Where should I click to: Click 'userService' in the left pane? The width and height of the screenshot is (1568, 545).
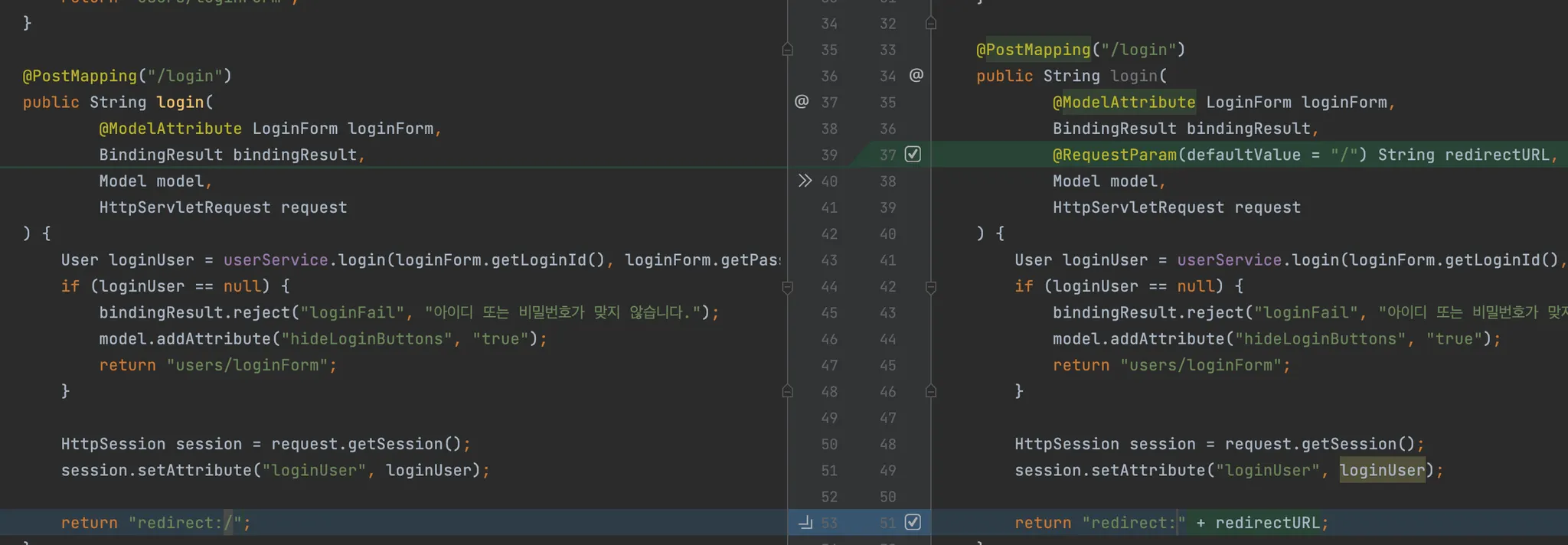click(x=276, y=260)
